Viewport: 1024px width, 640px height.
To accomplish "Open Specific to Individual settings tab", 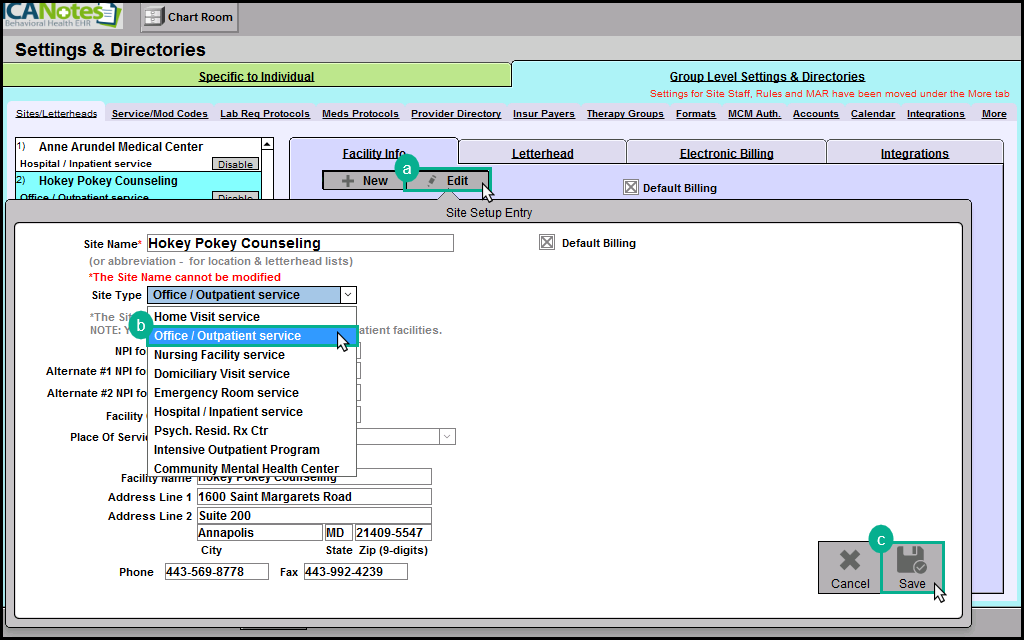I will [256, 76].
